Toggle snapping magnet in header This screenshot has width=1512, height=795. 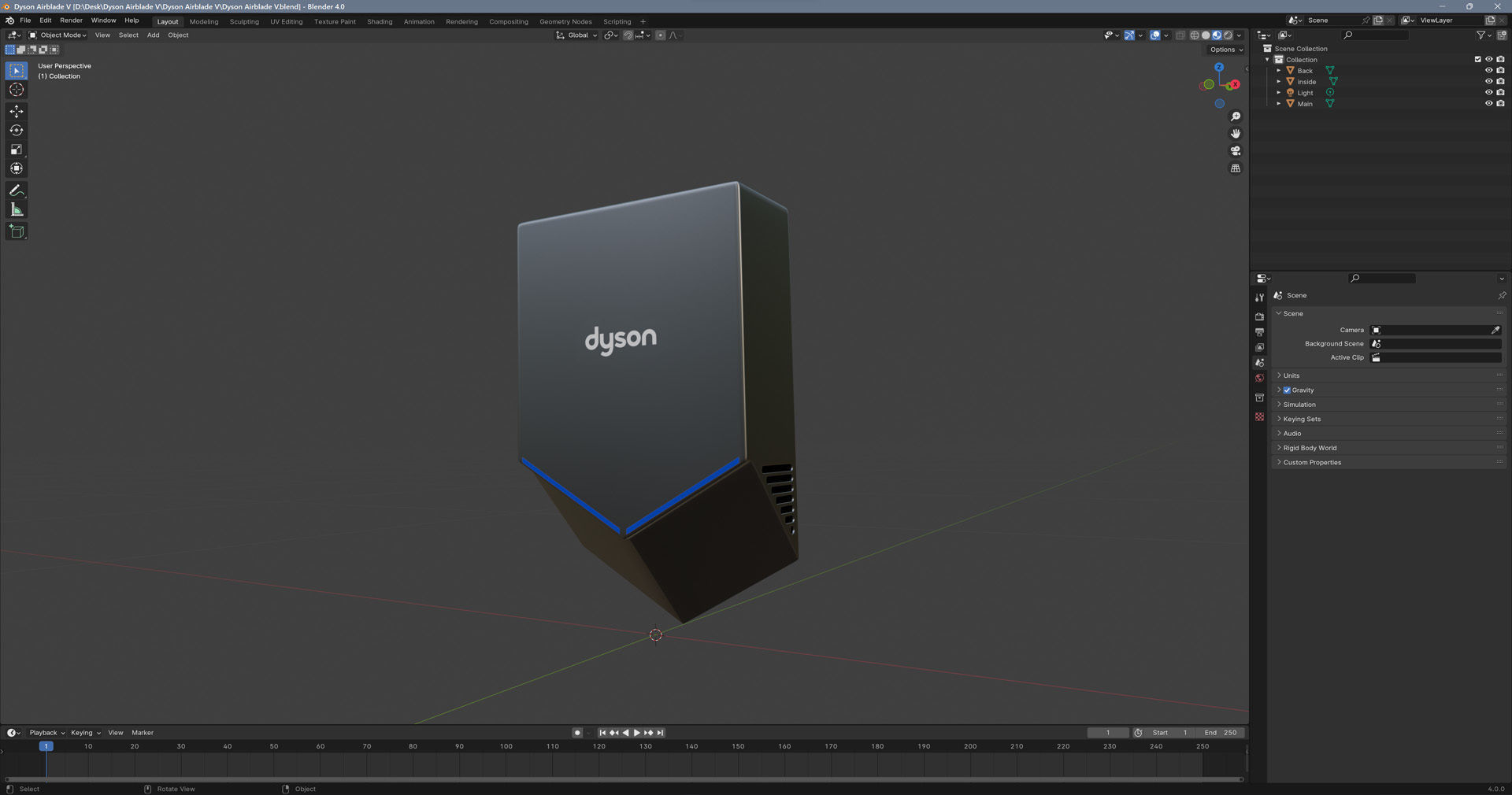point(628,35)
